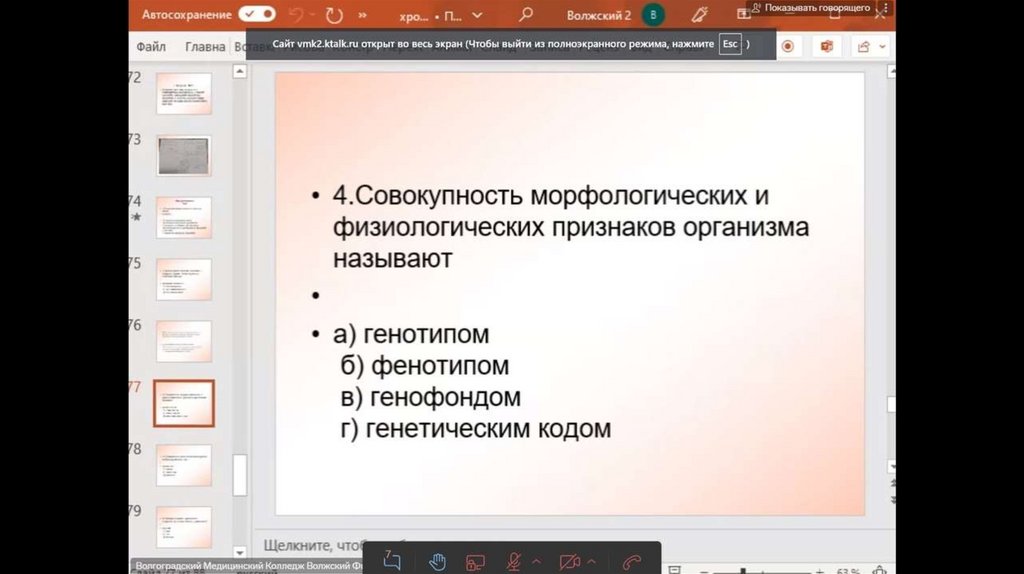Click Показывать говорящего button
This screenshot has height=574, width=1024.
(810, 8)
